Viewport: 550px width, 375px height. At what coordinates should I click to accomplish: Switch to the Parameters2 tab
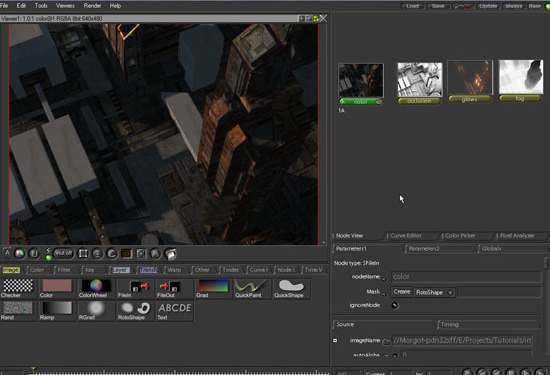(x=424, y=249)
